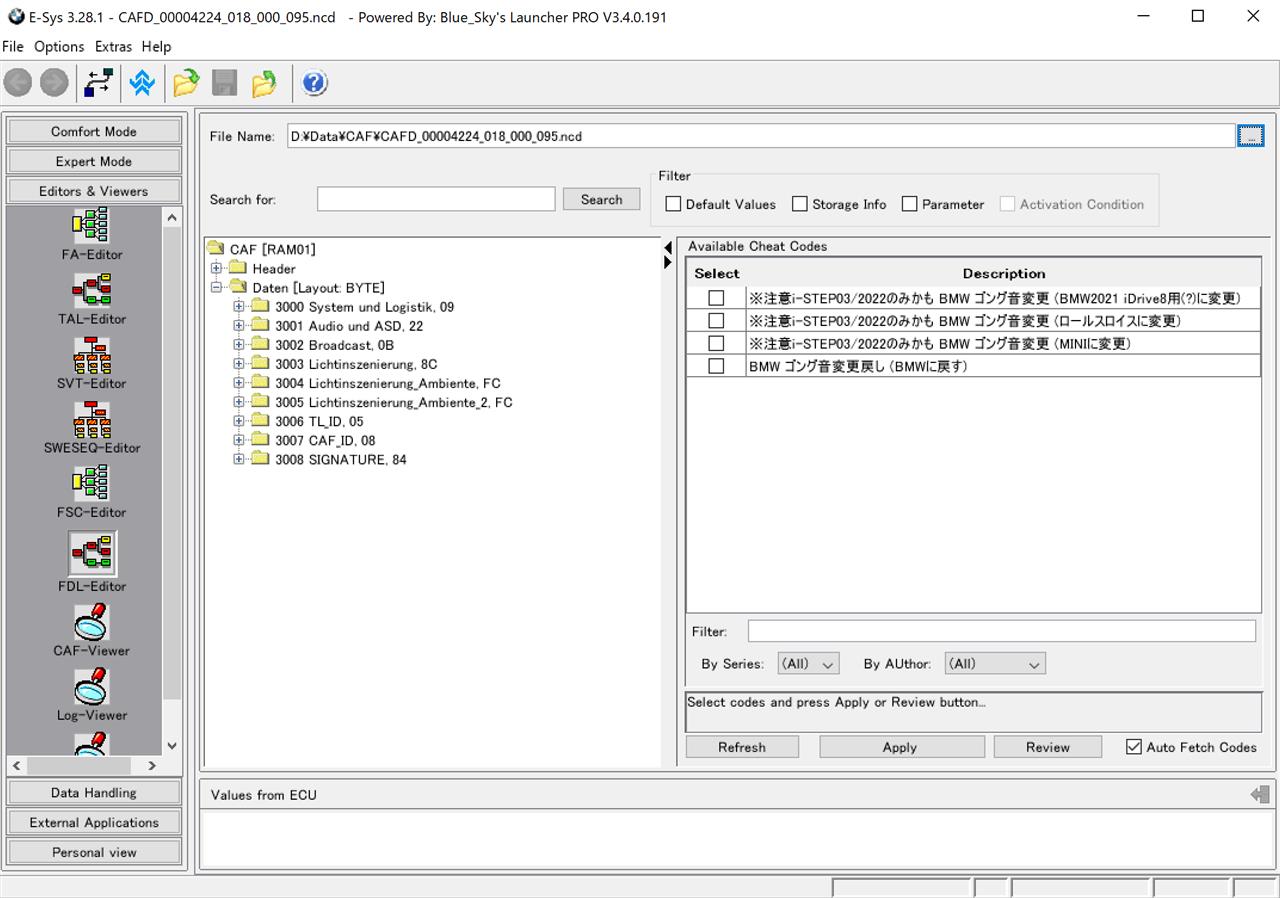Click the blue double-arrow toolbar icon
The image size is (1280, 898).
coord(142,83)
